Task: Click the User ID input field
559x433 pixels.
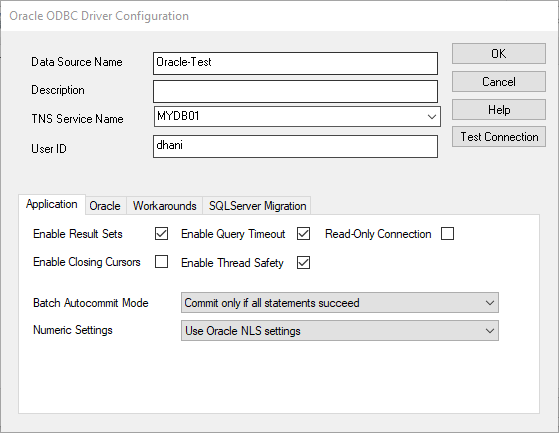Action: 296,146
